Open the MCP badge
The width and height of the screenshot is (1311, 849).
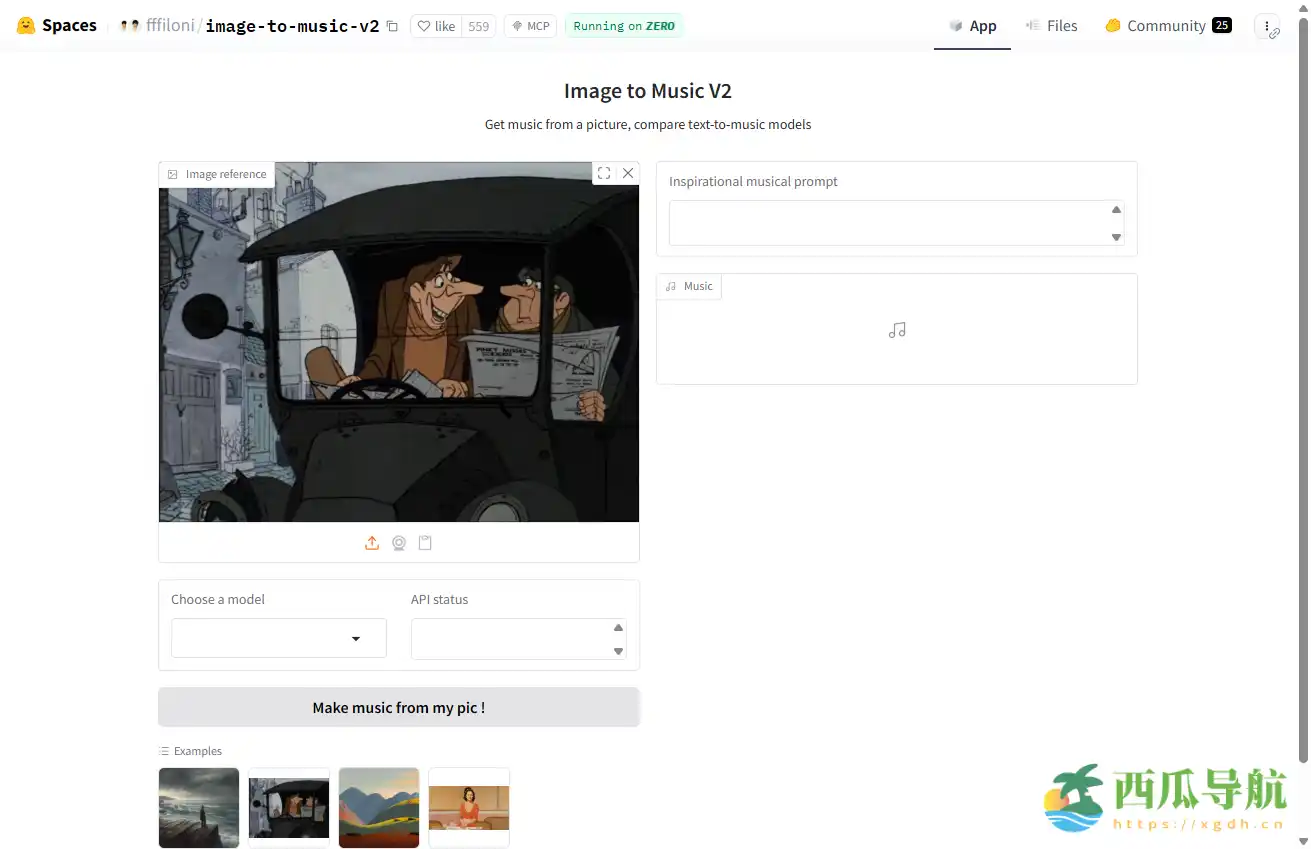[x=530, y=26]
